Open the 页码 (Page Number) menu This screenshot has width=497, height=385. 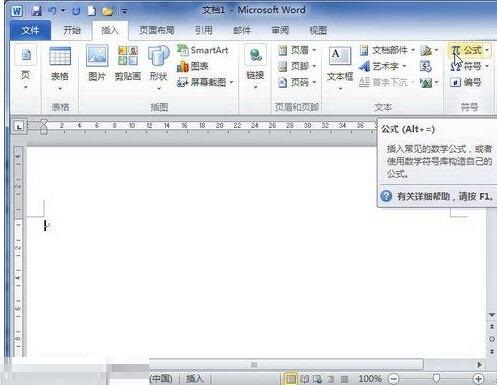pyautogui.click(x=297, y=82)
